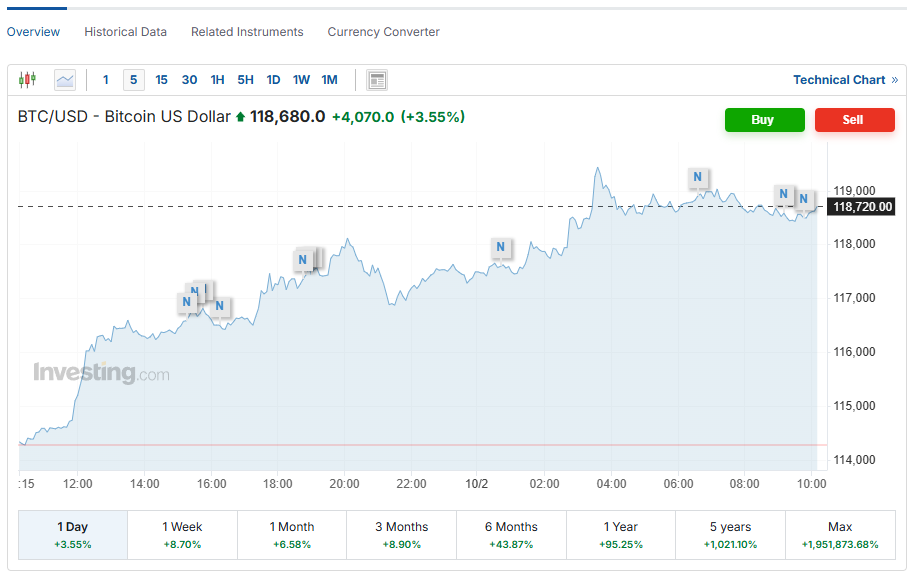
Task: Set chart interval to 15 minutes
Action: pyautogui.click(x=162, y=80)
